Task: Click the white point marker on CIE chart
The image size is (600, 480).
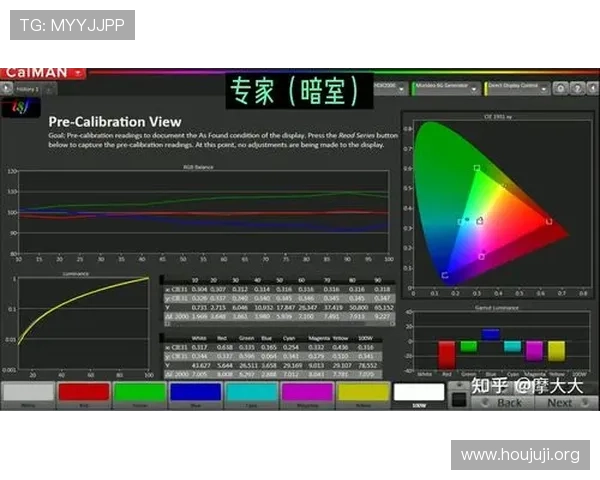Action: tap(480, 221)
